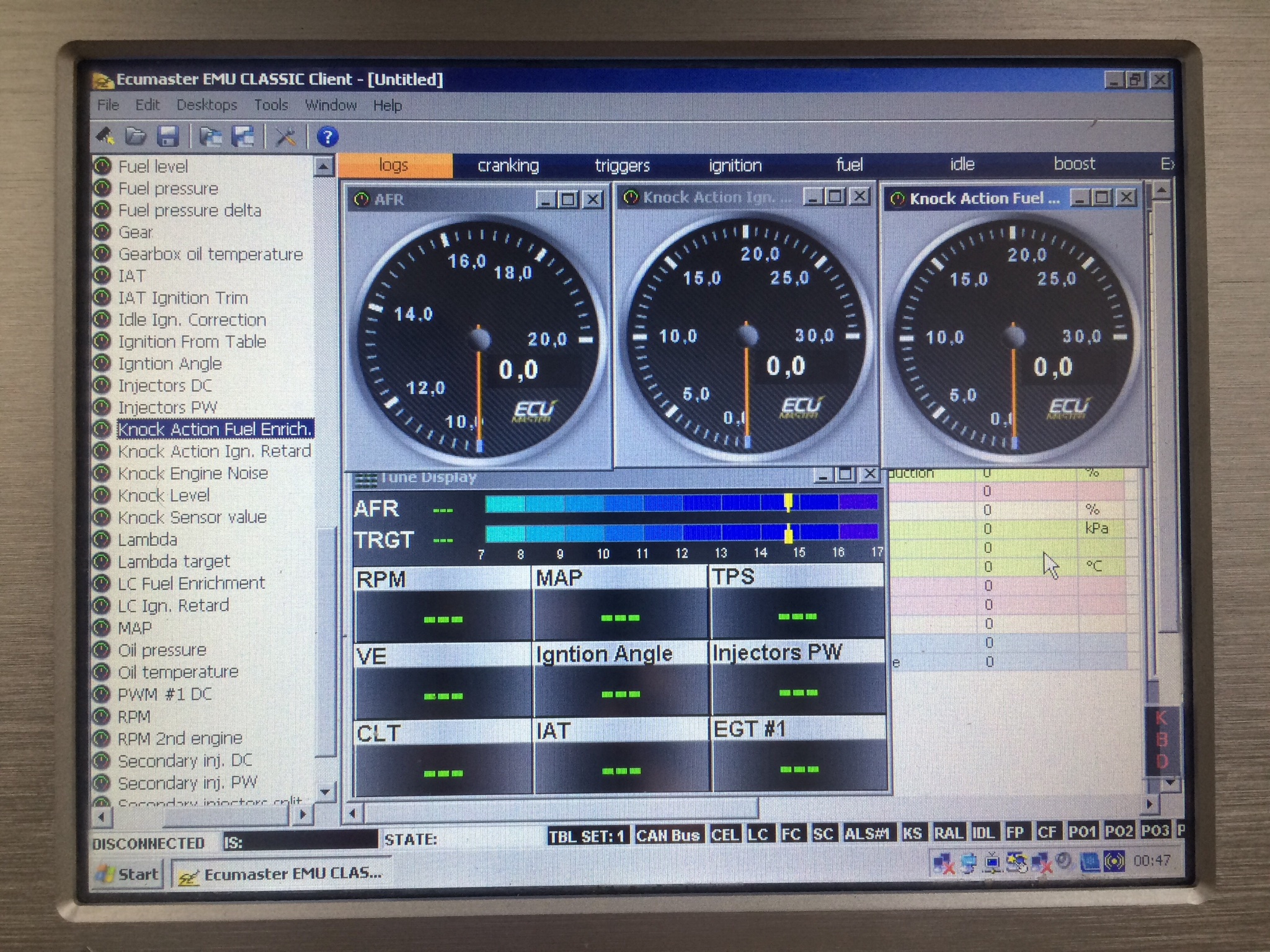Viewport: 1270px width, 952px height.
Task: Switch to the fuel desktop tab
Action: point(849,165)
